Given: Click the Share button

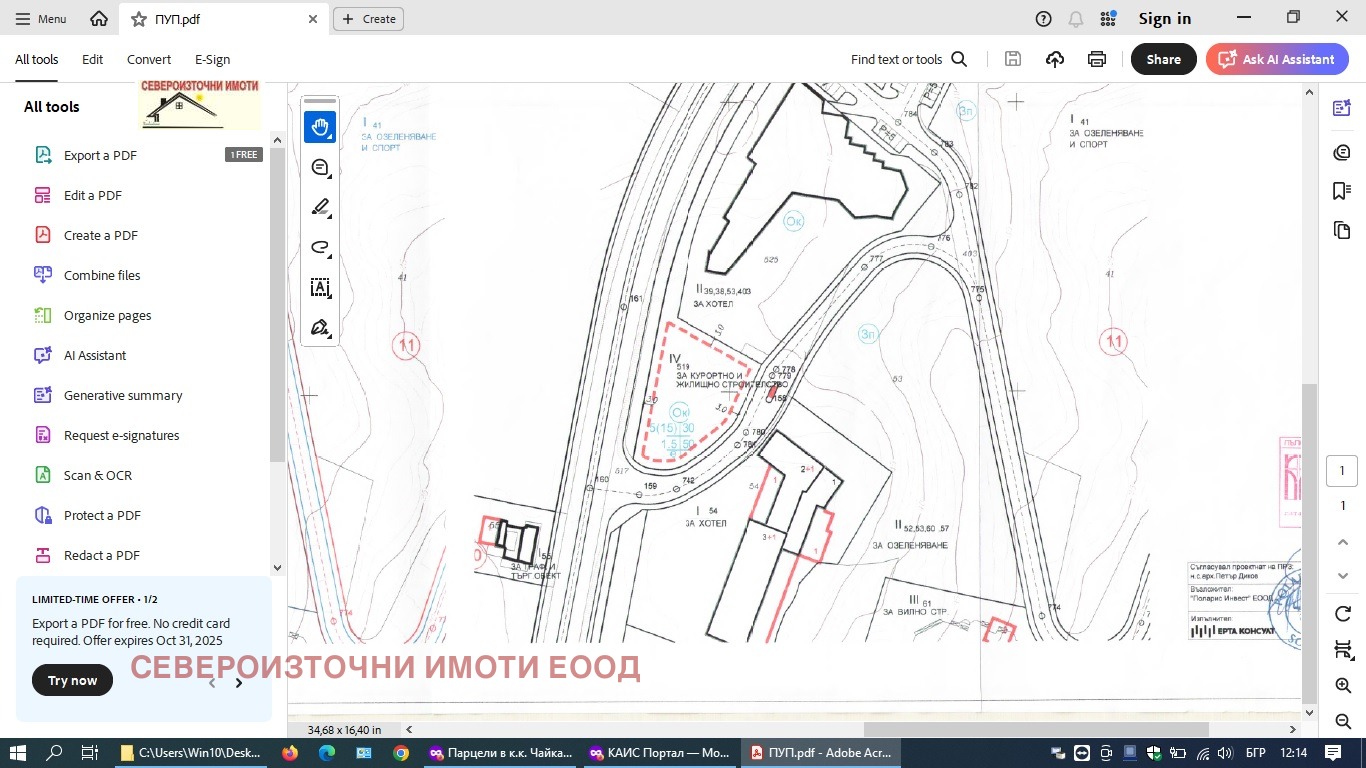Looking at the screenshot, I should pyautogui.click(x=1163, y=59).
